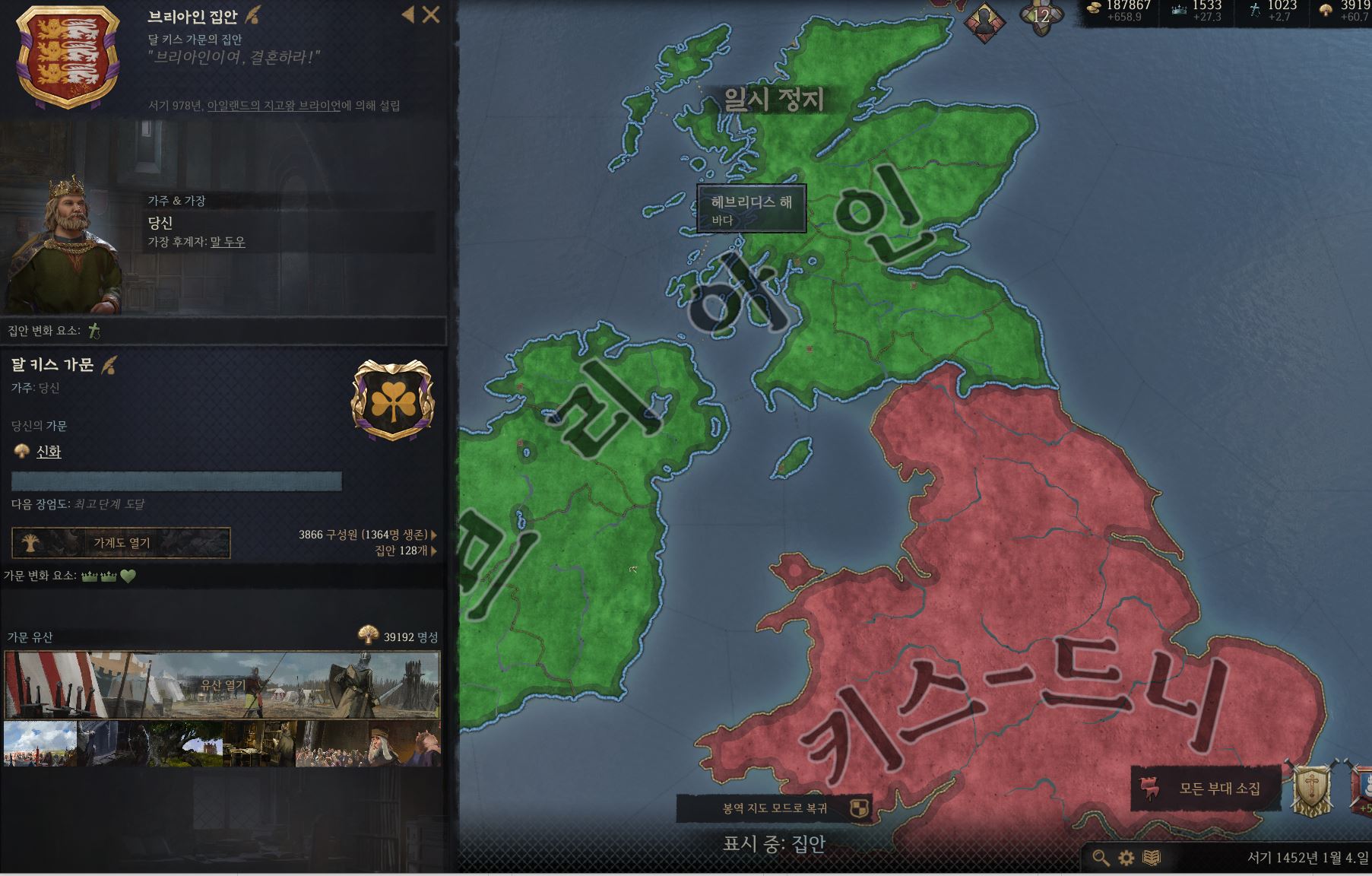Click the search magnifier icon
1372x876 pixels.
(x=1101, y=858)
